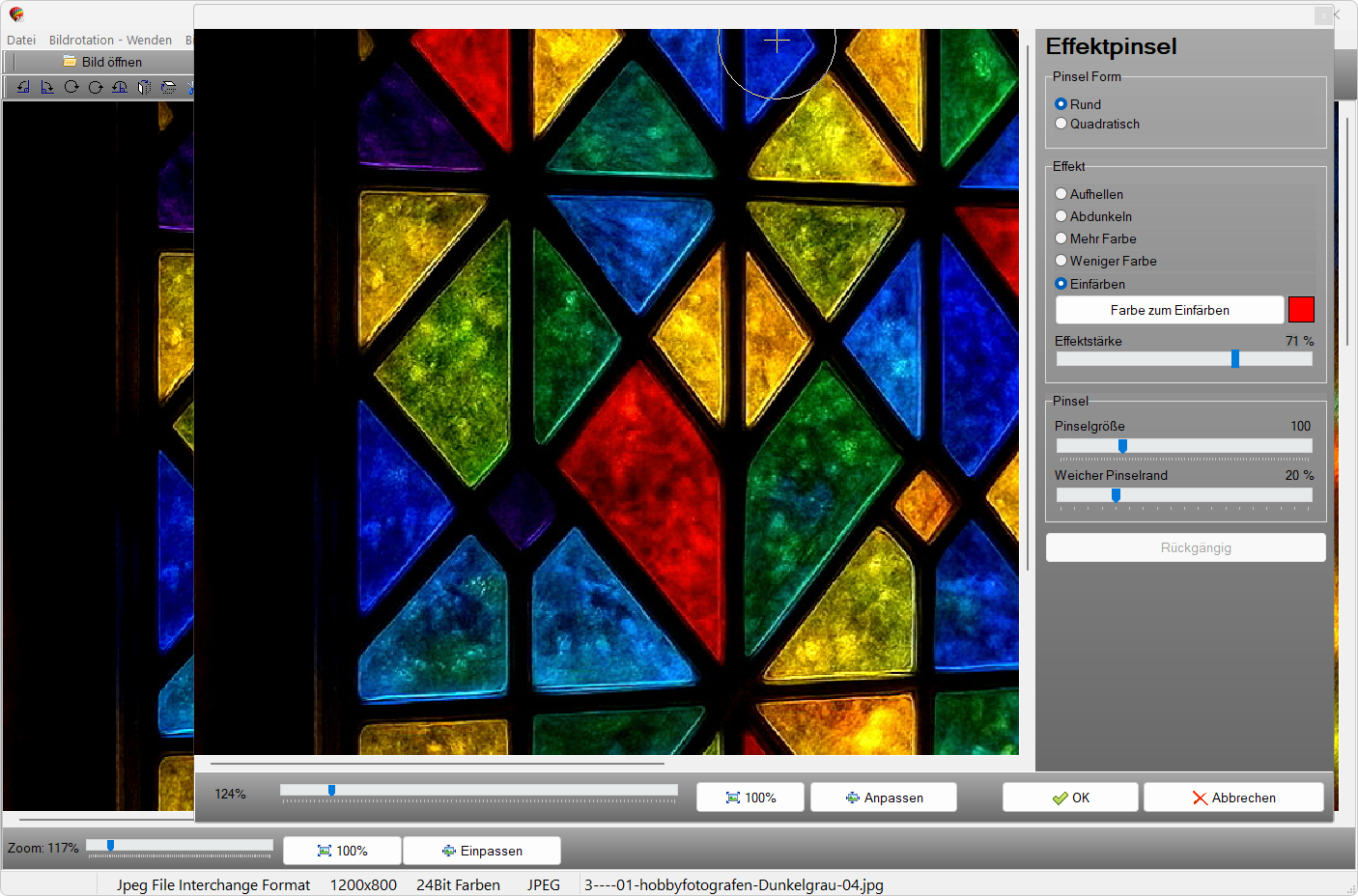Select the Quadratisch brush shape
1358x896 pixels.
pyautogui.click(x=1061, y=124)
